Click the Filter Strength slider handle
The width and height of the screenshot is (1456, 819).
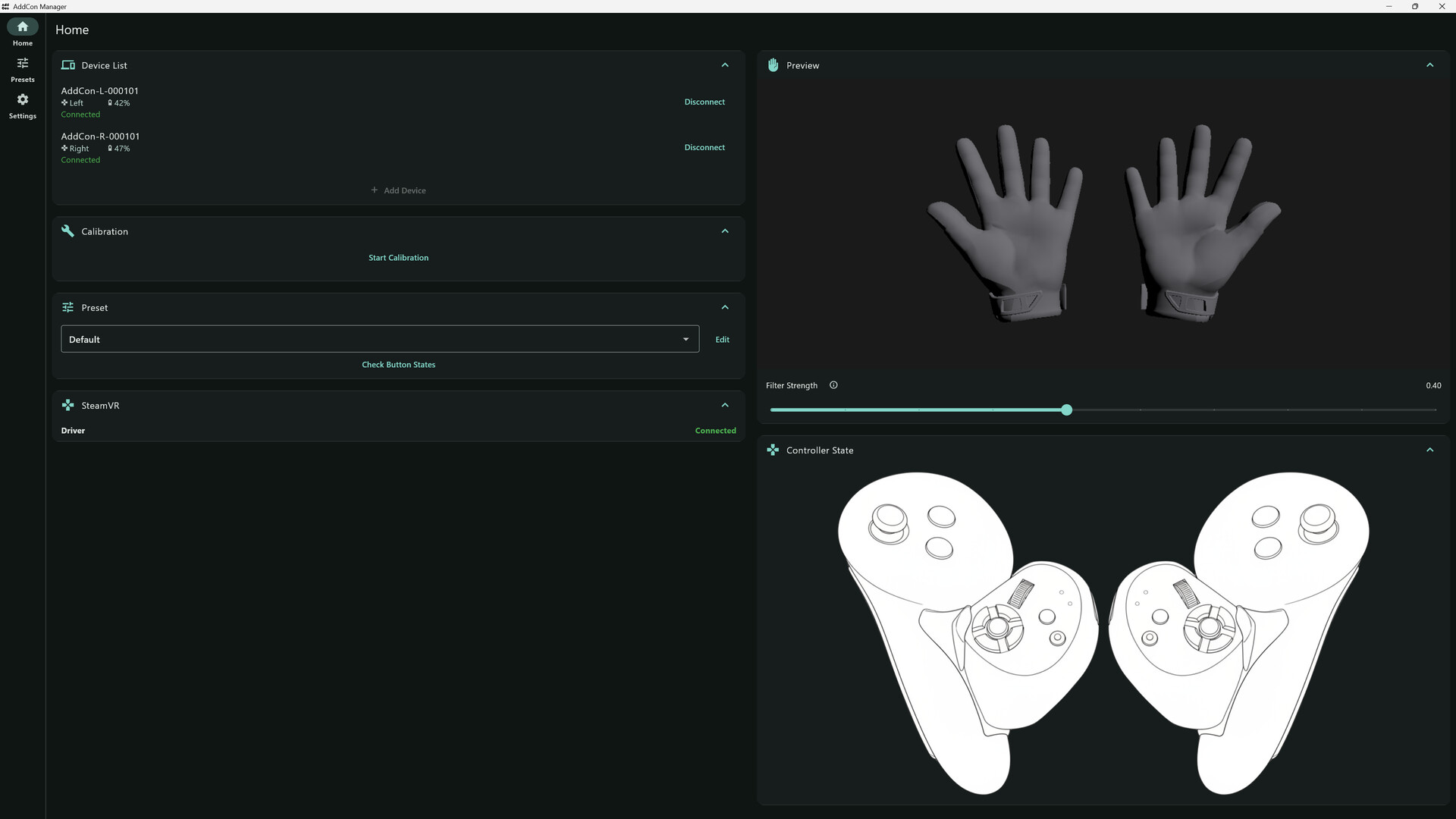[1066, 409]
